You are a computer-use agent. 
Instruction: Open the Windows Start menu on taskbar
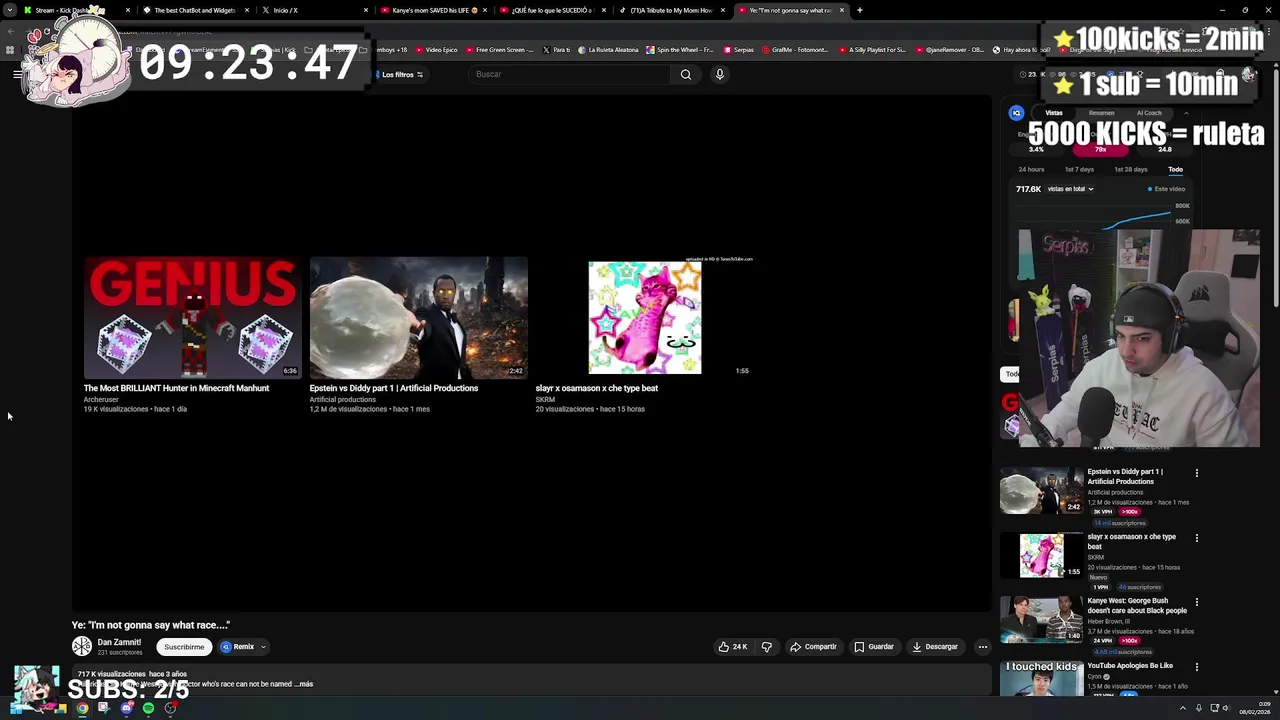14,708
